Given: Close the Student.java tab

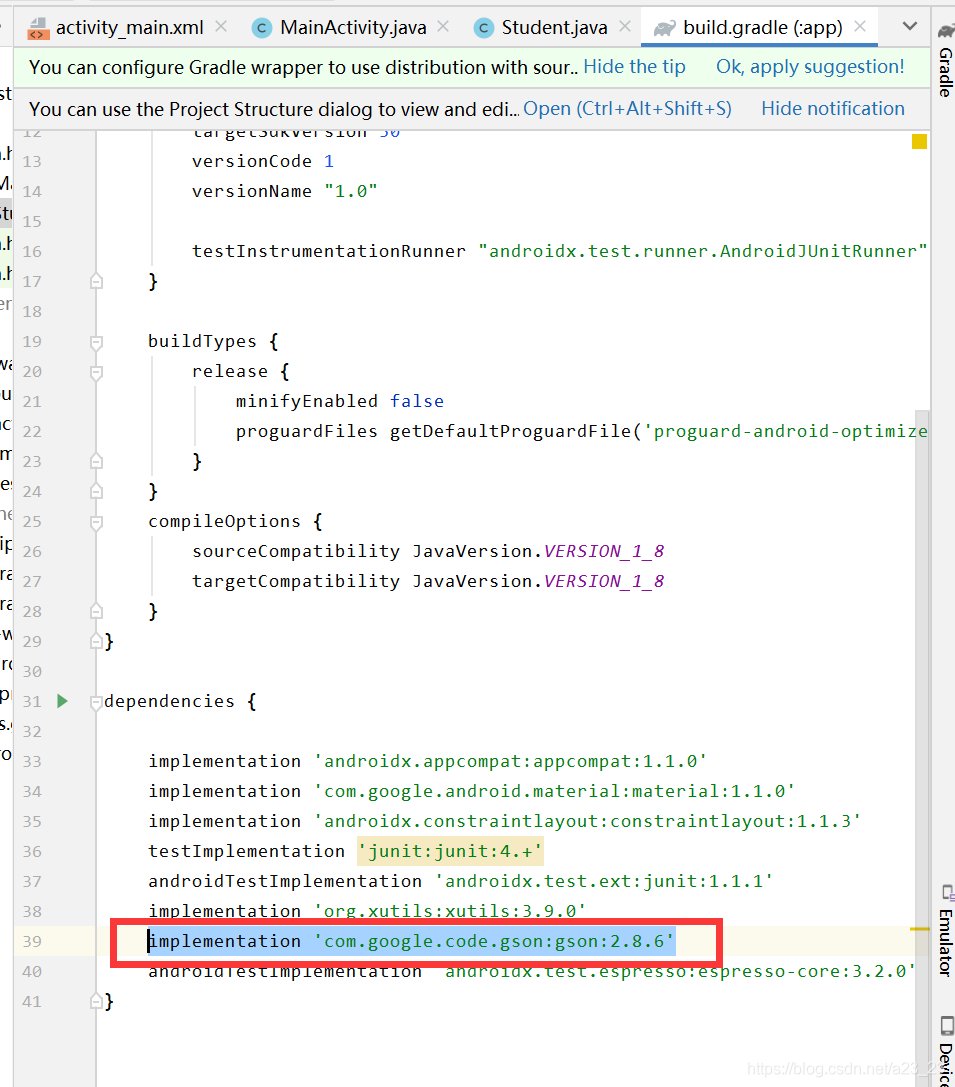Looking at the screenshot, I should coord(625,26).
